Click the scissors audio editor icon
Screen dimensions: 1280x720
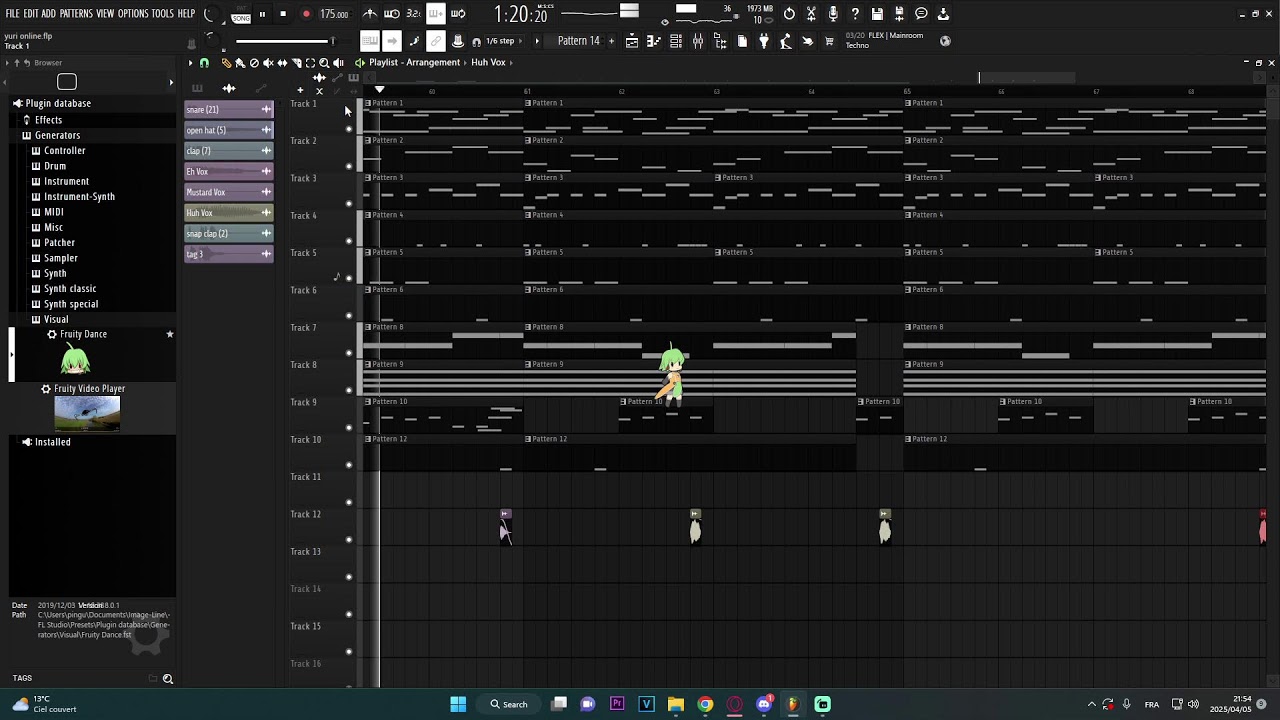tap(811, 14)
